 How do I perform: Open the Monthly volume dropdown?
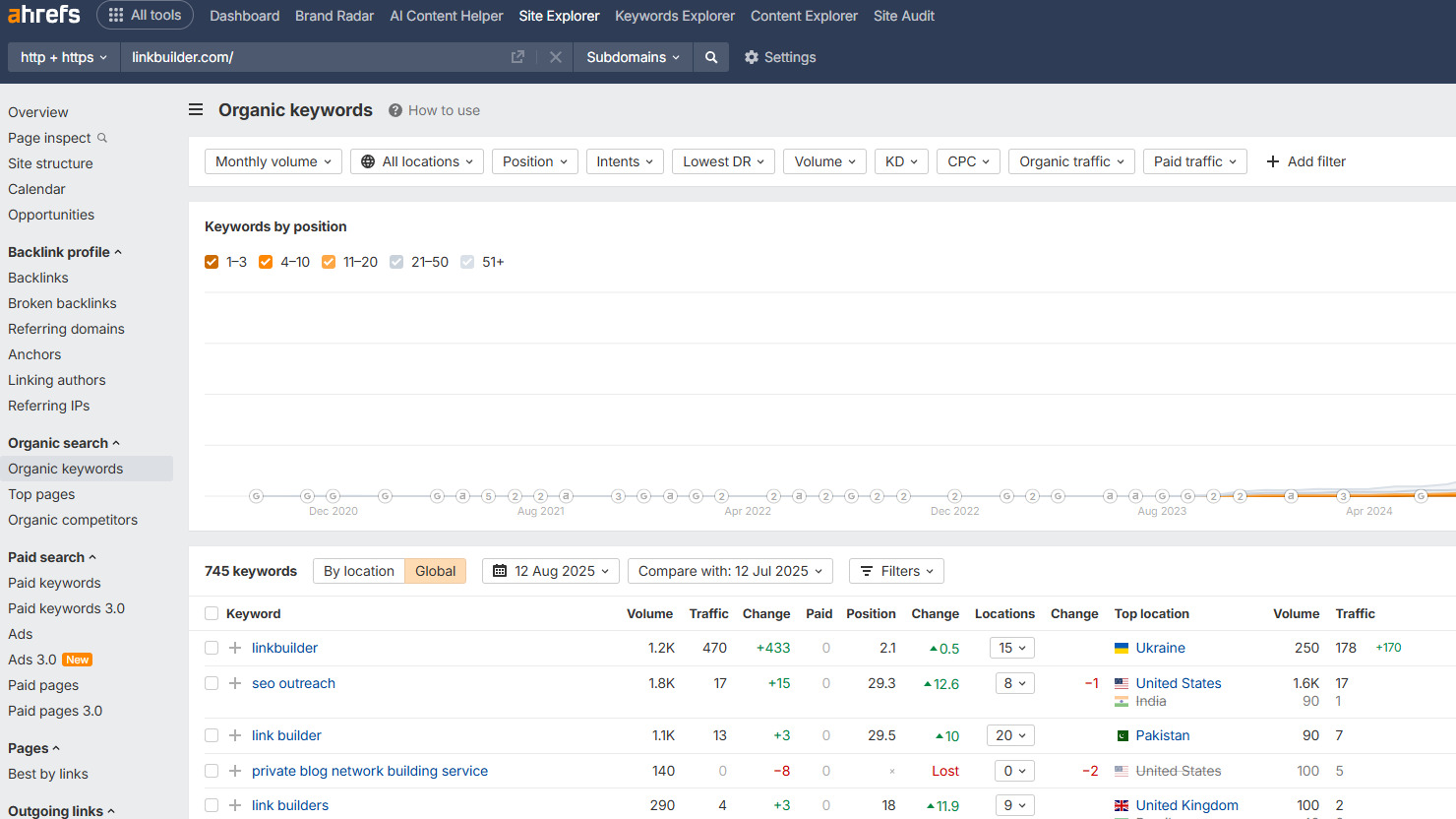(273, 161)
